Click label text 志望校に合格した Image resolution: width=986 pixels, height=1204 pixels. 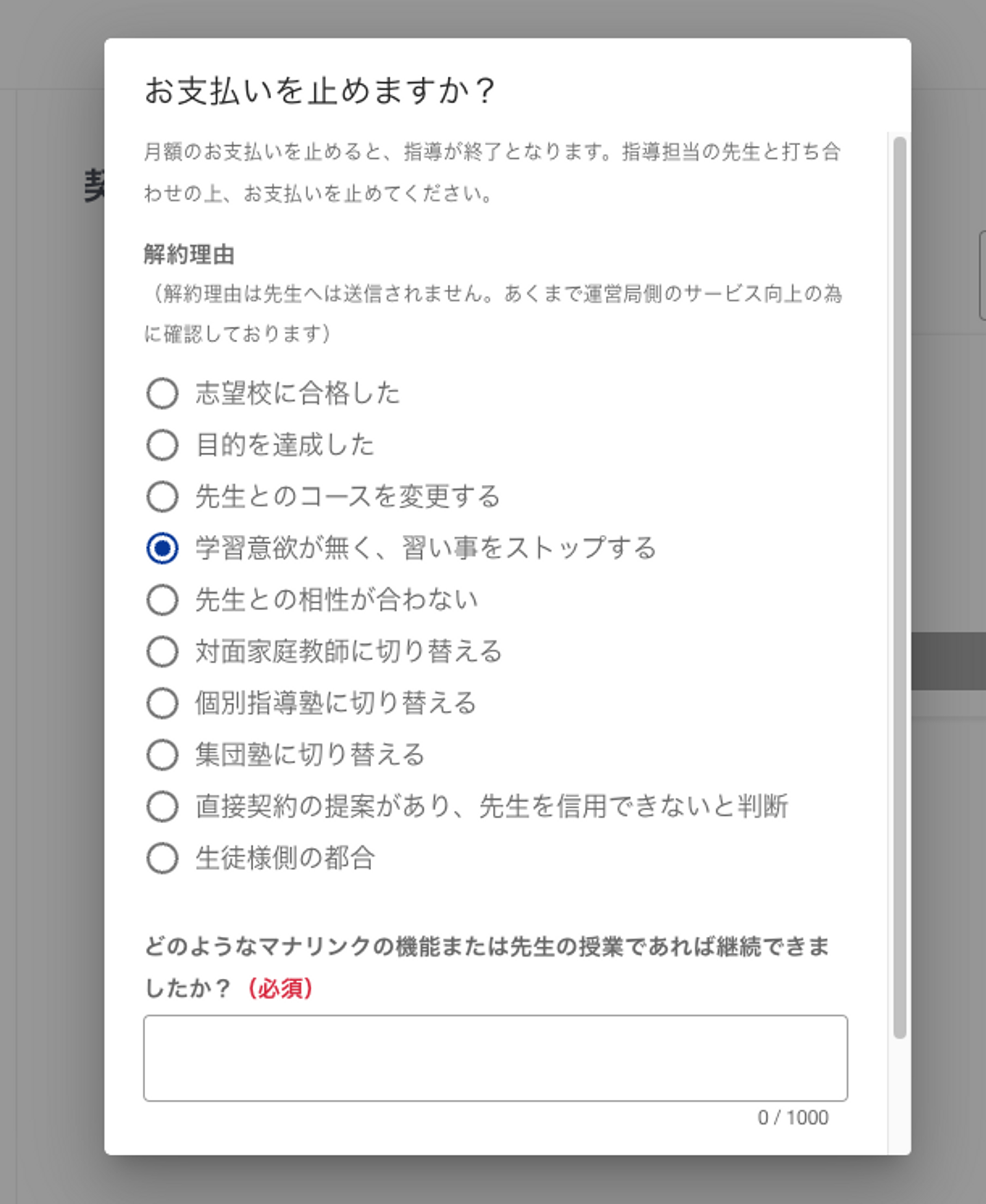(x=297, y=393)
